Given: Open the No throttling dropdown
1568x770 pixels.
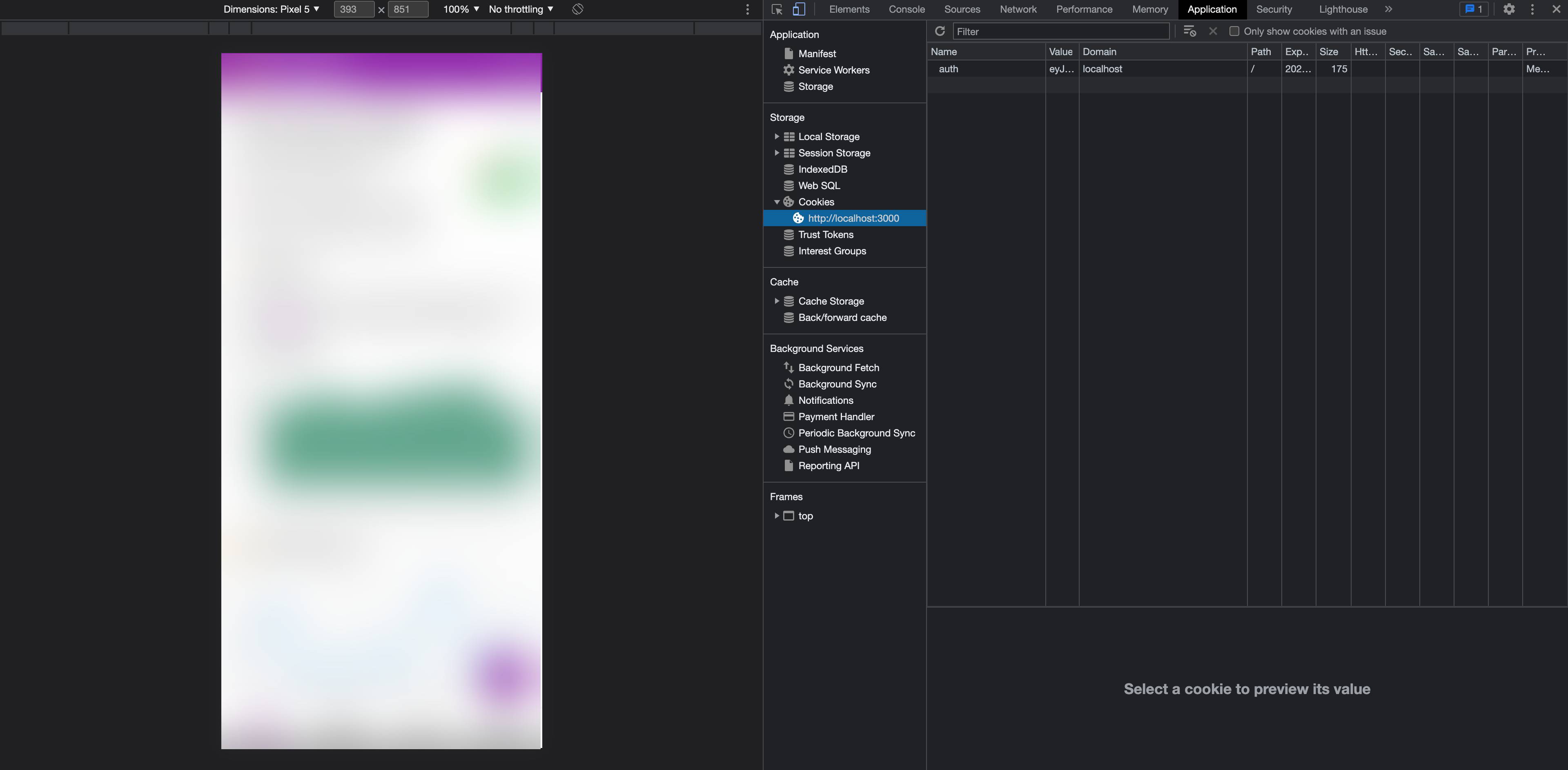Looking at the screenshot, I should coord(521,9).
